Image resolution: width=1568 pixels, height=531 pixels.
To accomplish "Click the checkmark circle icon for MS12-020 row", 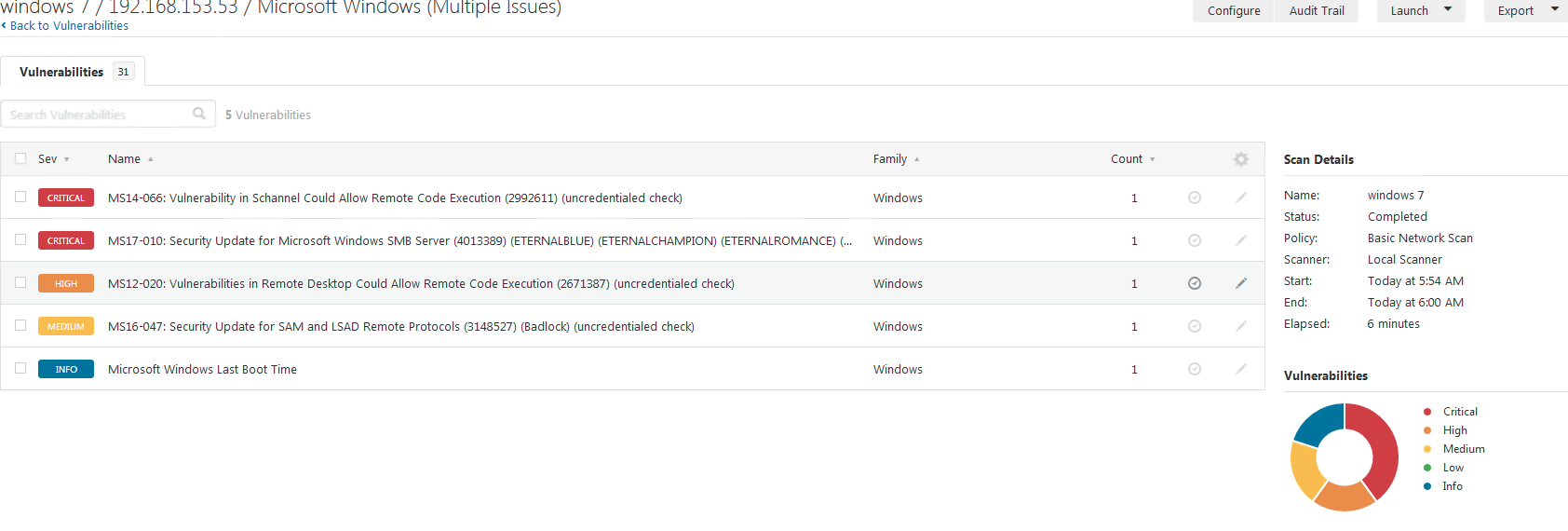I will coord(1194,283).
